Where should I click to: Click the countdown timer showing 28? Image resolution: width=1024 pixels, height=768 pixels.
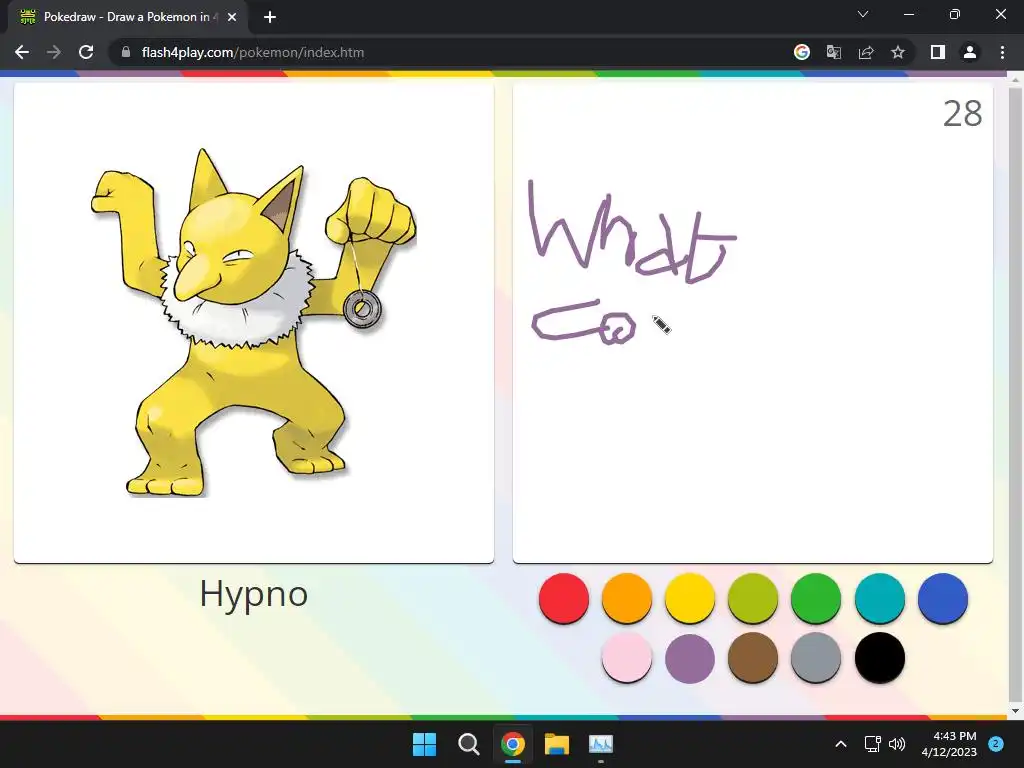tap(963, 114)
